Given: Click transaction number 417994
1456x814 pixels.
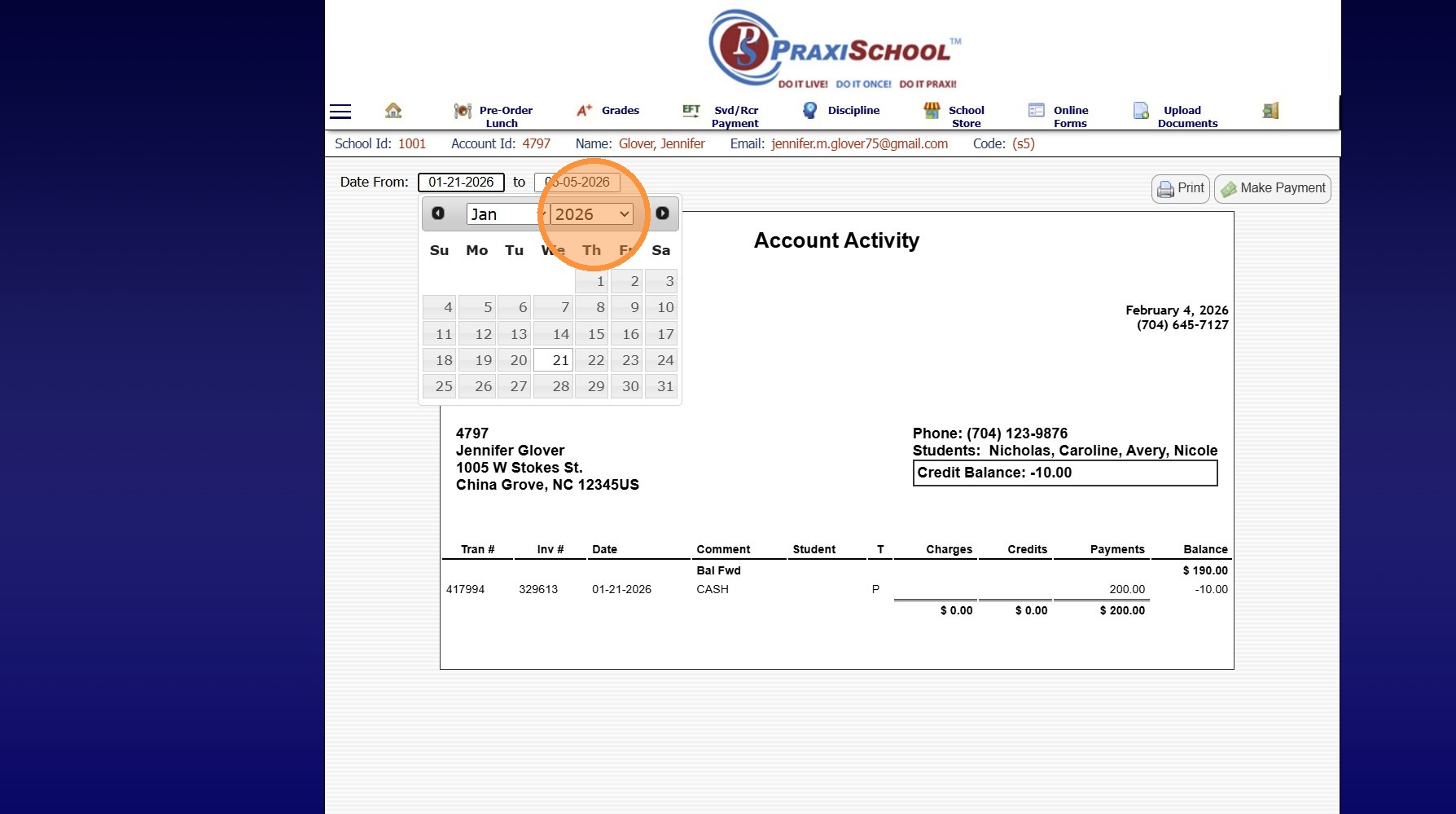Looking at the screenshot, I should pyautogui.click(x=465, y=589).
